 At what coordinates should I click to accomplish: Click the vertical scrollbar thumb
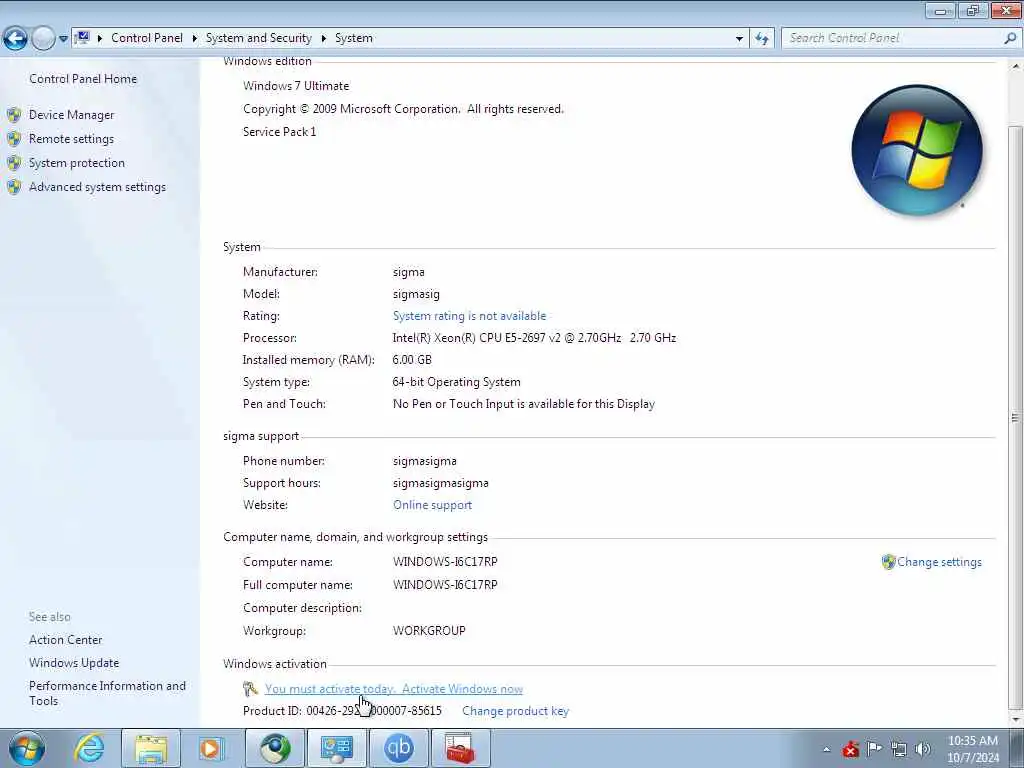pos(1015,416)
